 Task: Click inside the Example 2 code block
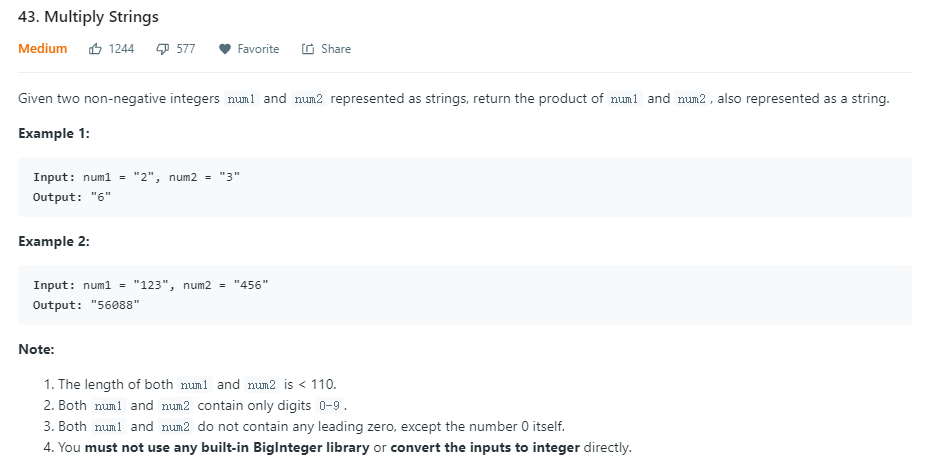(x=464, y=295)
